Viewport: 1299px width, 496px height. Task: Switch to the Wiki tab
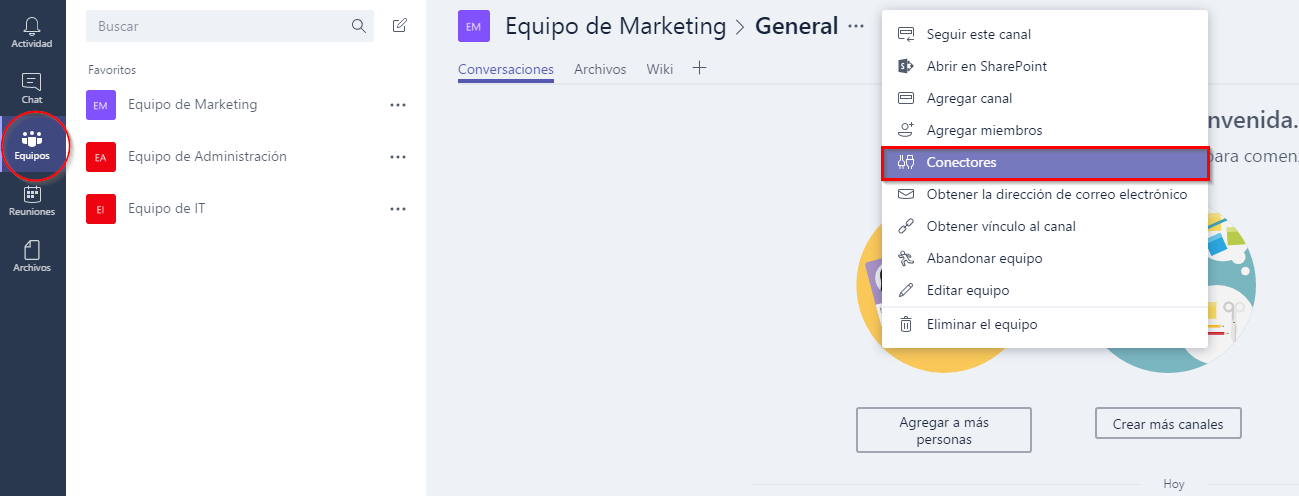coord(660,69)
